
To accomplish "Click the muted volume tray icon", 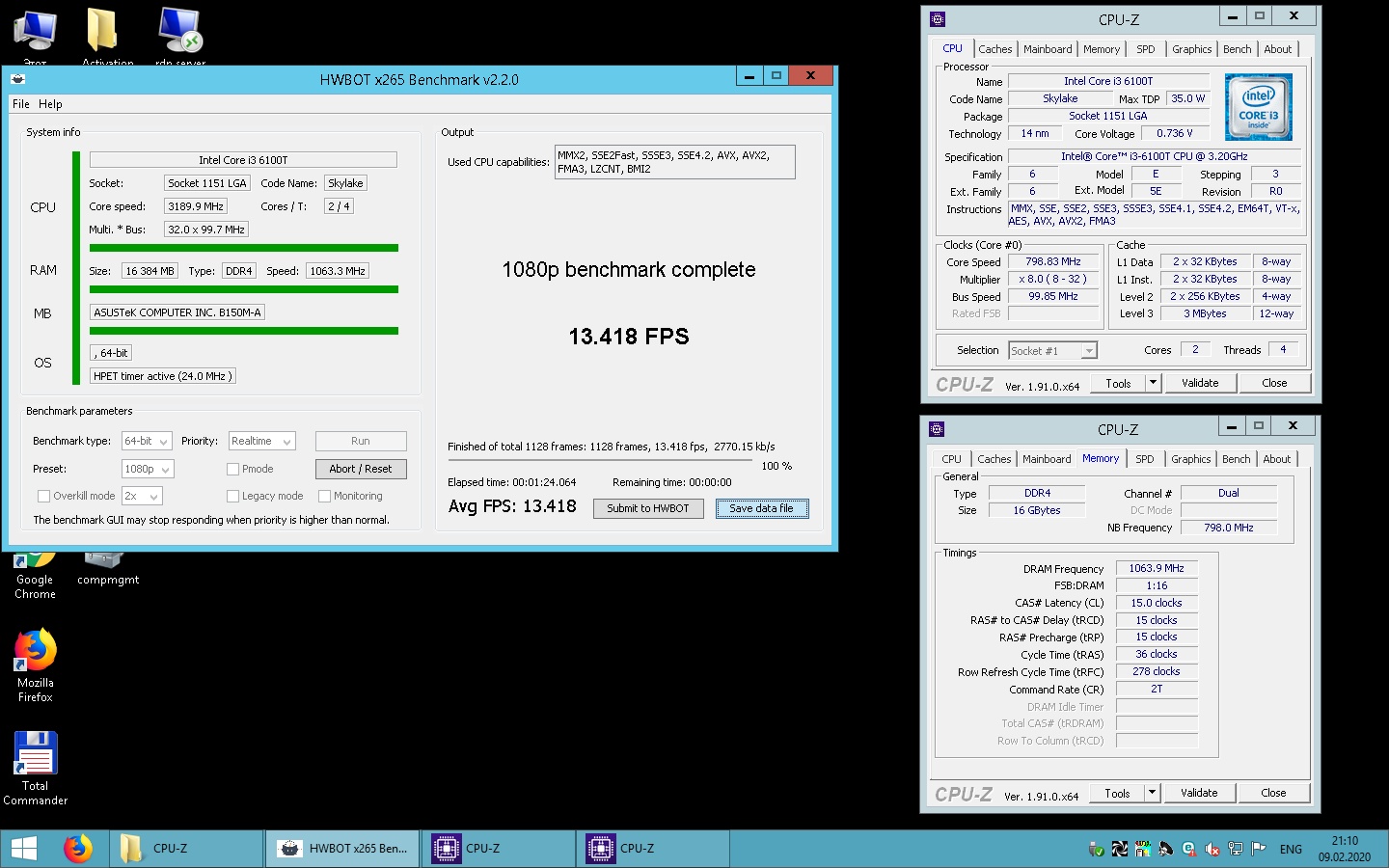I will (x=1212, y=849).
